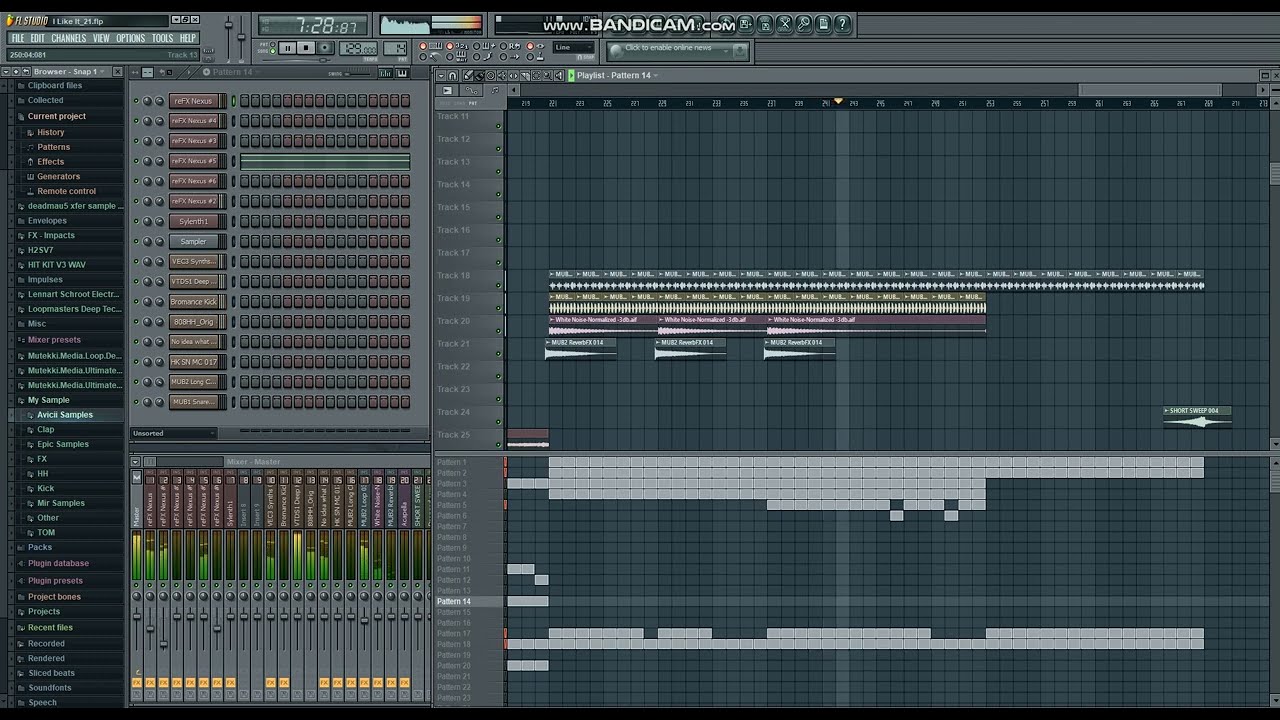Open the VIEW menu
Viewport: 1280px width, 720px height.
pos(101,38)
